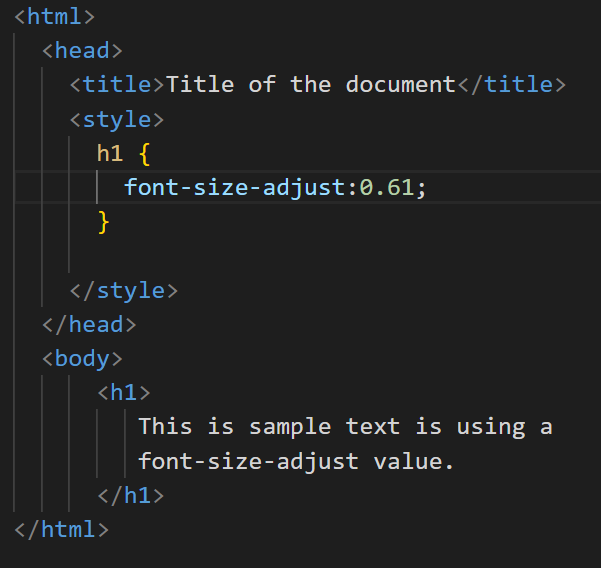Click the opening <style> tag
The height and width of the screenshot is (568, 601).
[117, 120]
